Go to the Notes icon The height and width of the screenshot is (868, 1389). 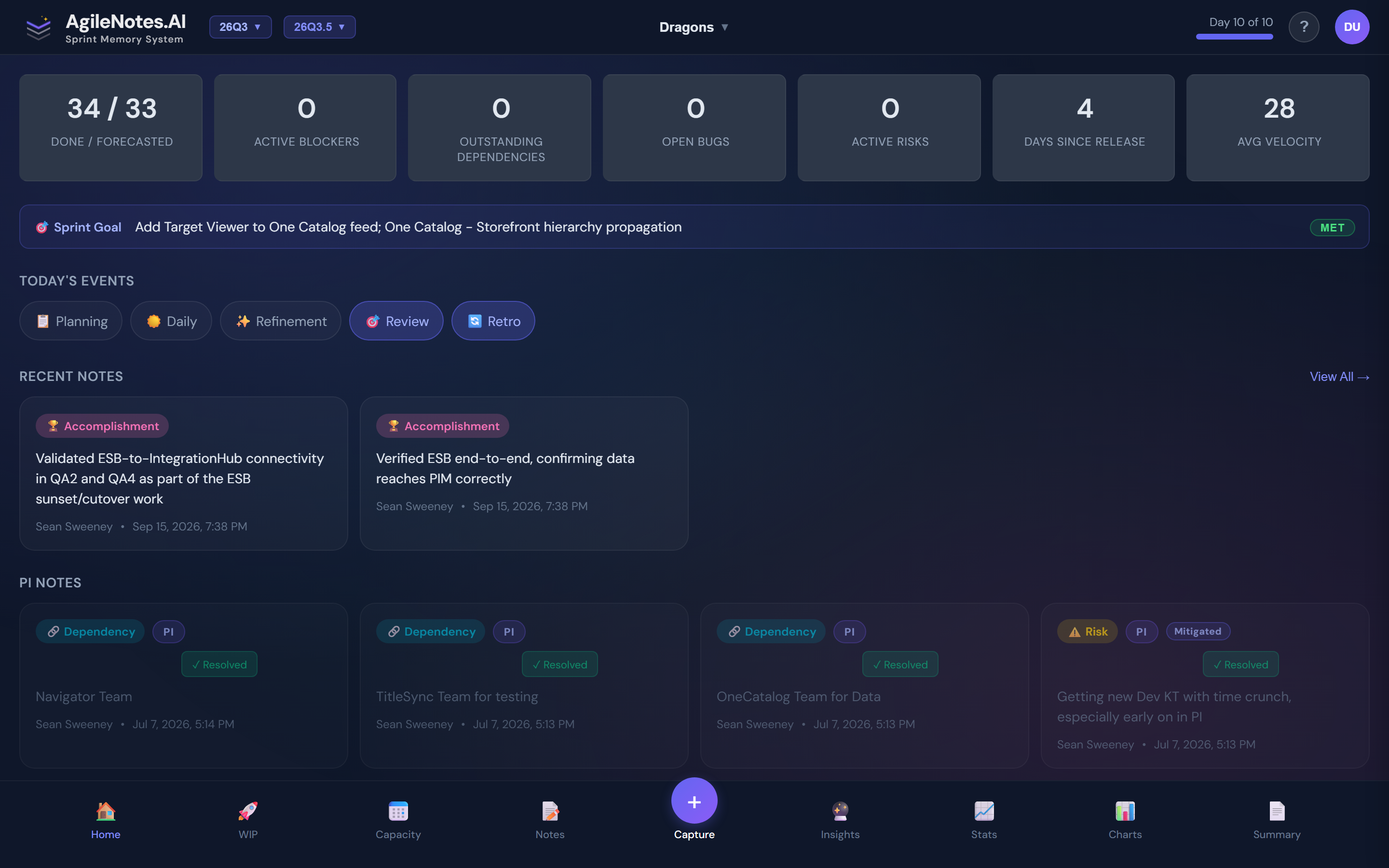point(550,811)
